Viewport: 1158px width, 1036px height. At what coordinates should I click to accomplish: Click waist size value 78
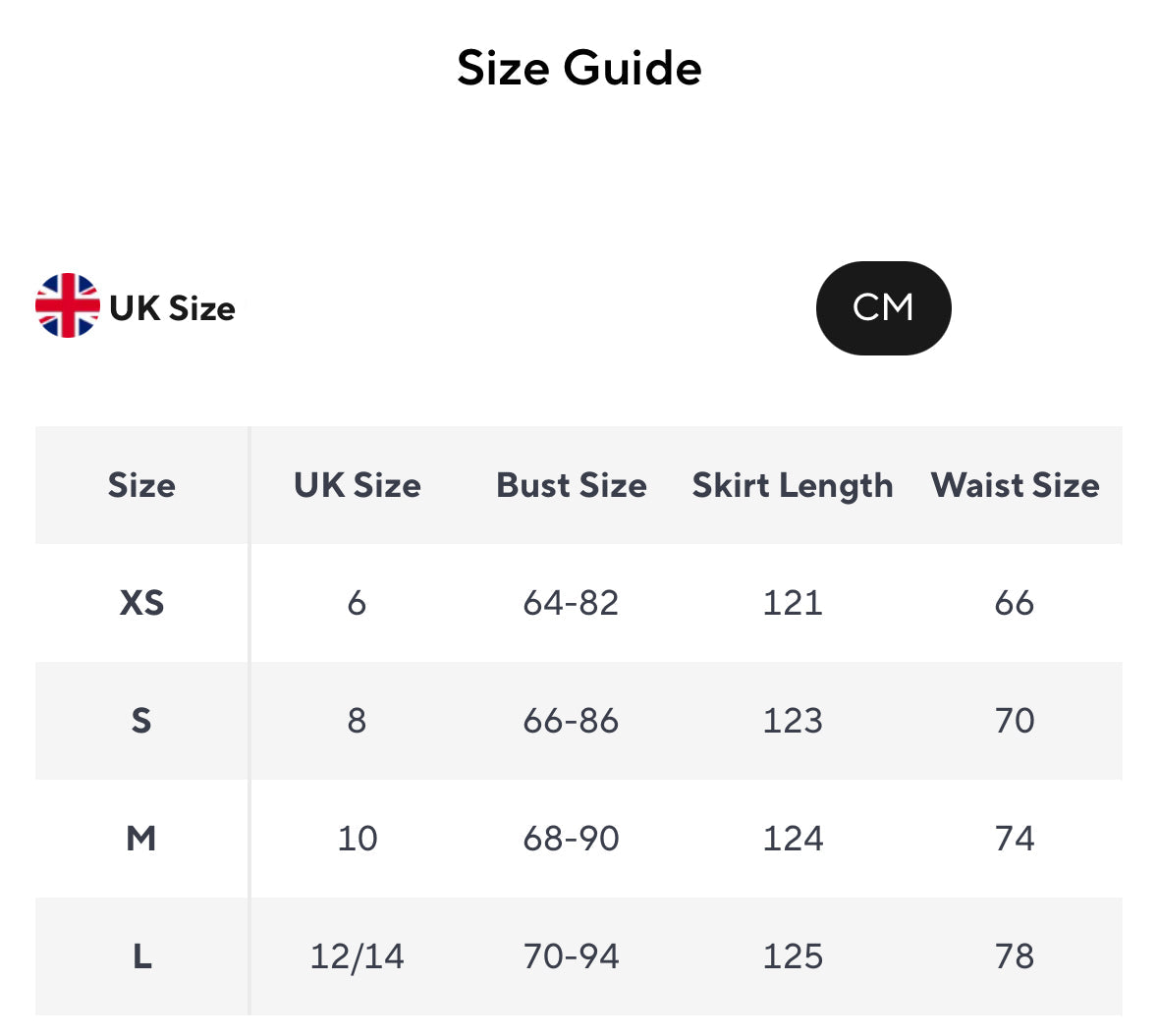point(1015,956)
